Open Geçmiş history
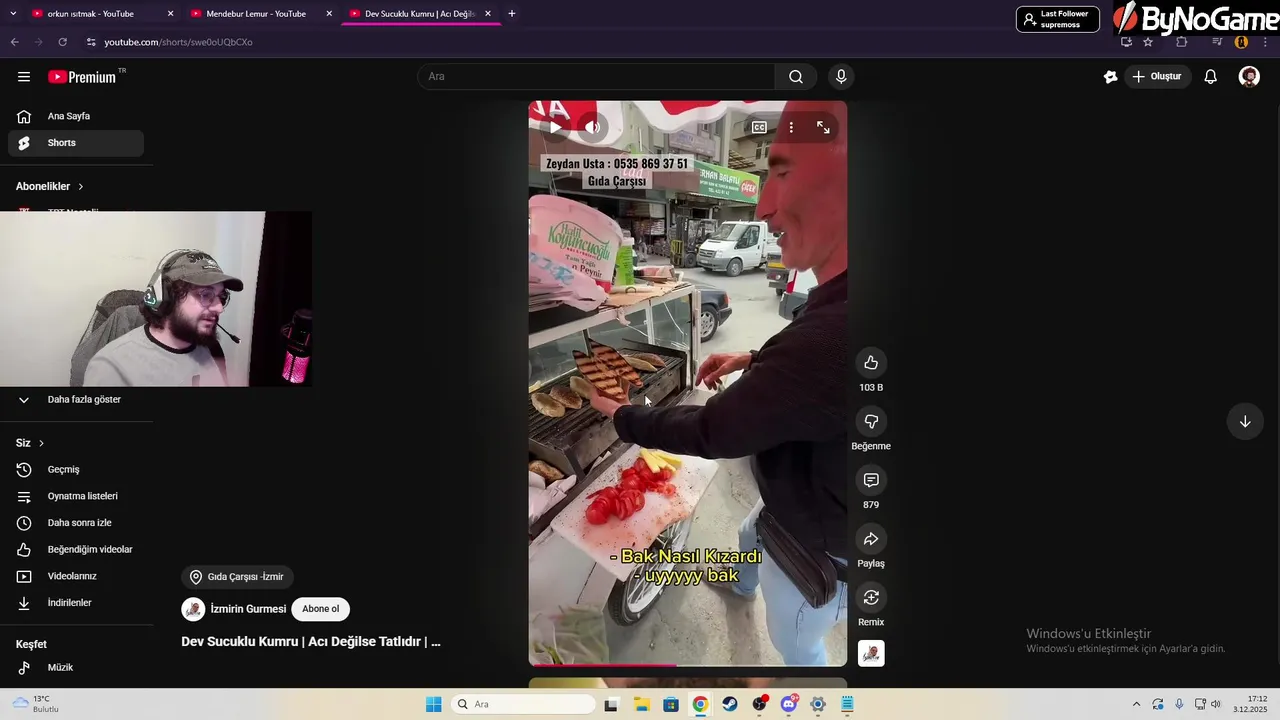The image size is (1280, 720). [x=76, y=470]
